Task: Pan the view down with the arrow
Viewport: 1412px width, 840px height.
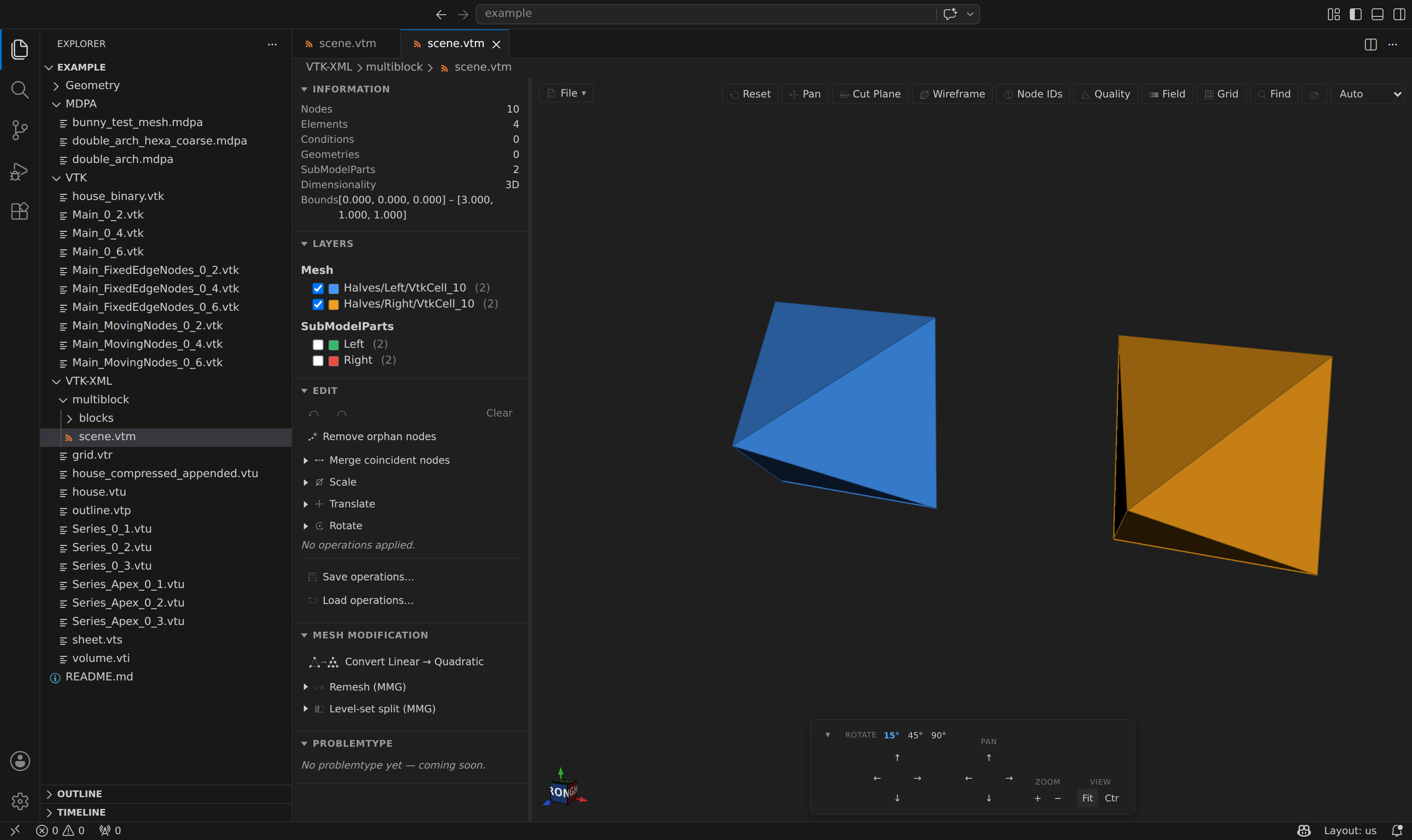Action: pos(989,798)
